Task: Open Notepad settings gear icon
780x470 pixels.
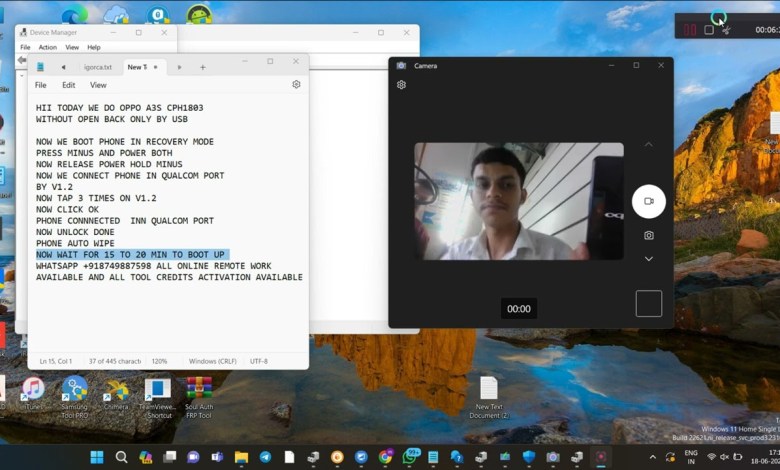Action: 296,85
